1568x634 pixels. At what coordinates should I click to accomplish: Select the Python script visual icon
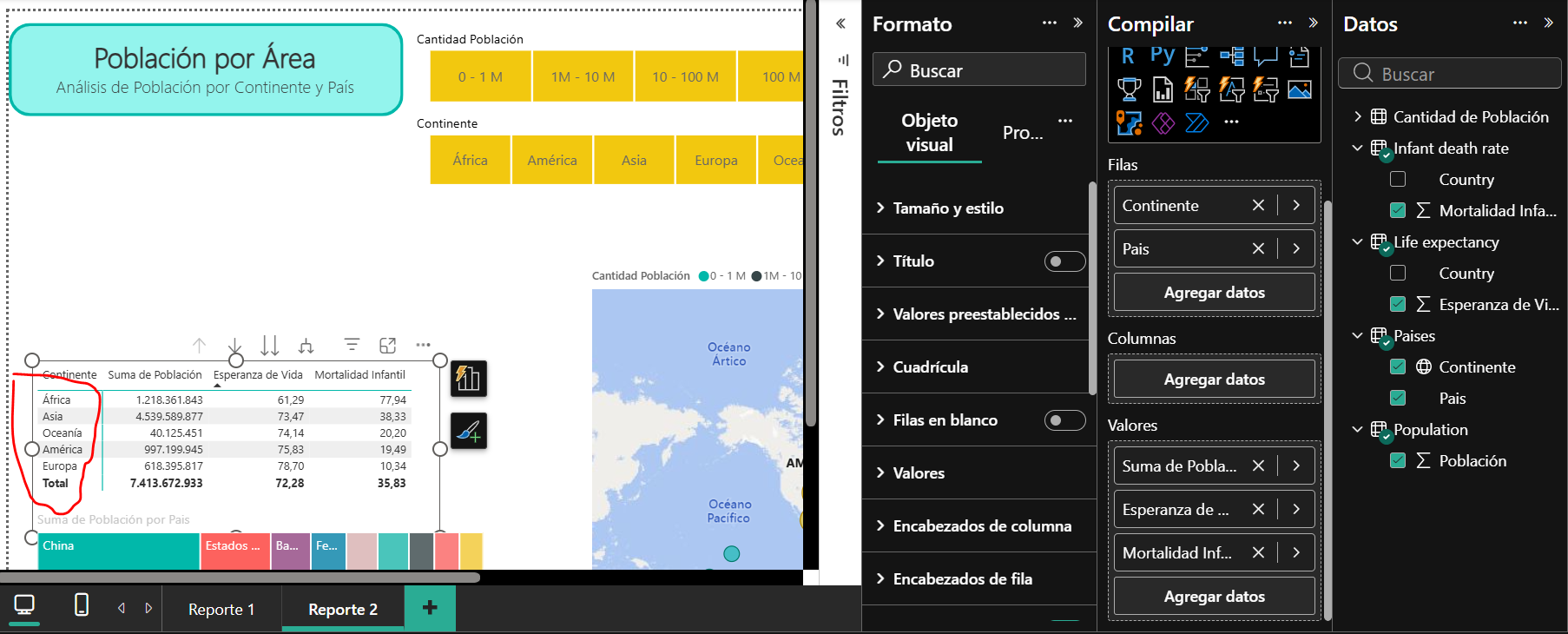pos(1162,56)
